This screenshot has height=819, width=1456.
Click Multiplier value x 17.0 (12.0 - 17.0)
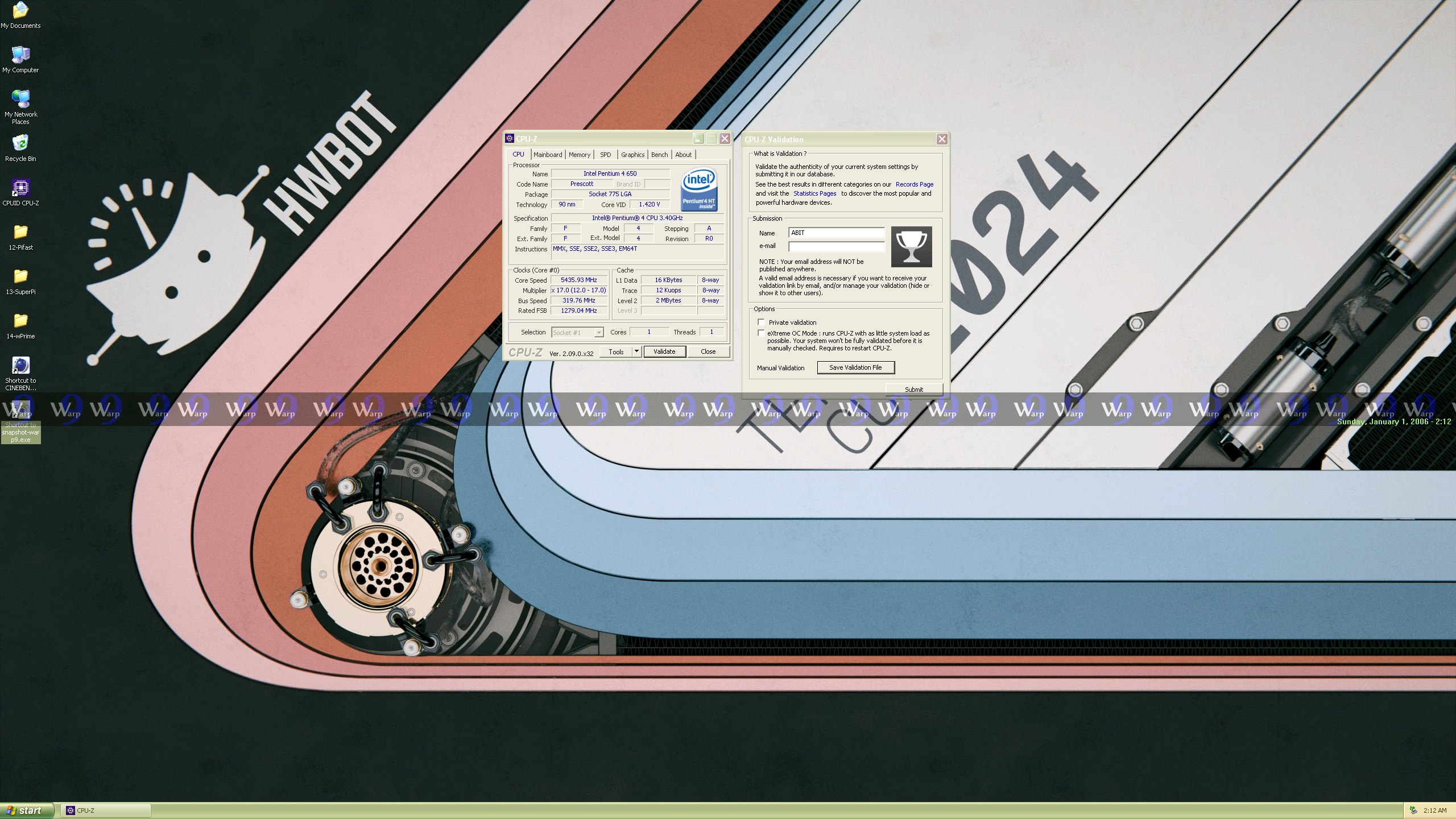(x=579, y=290)
